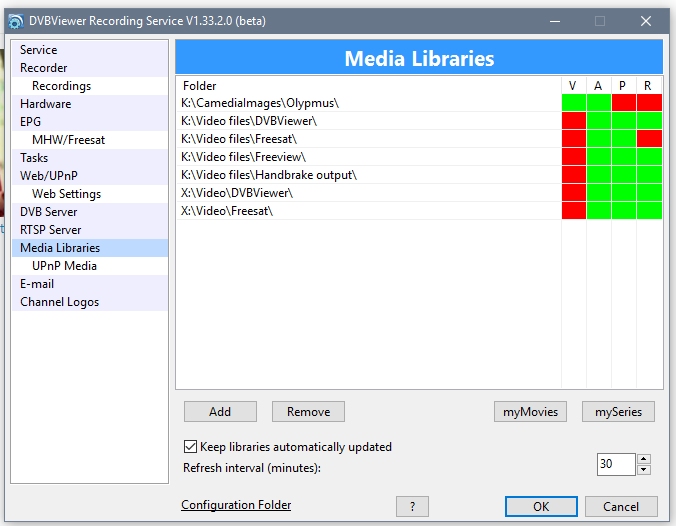
Task: Uncheck Keep libraries automatically updated
Action: point(190,447)
